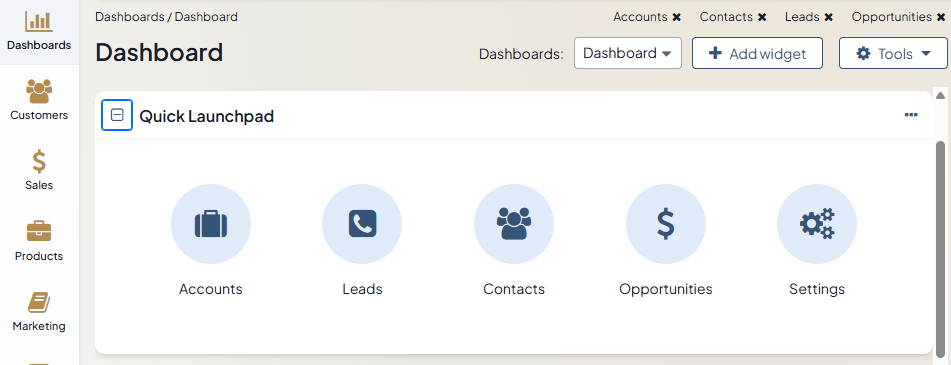Screen dimensions: 951x365
Task: Click the Dashboards breadcrumb link
Action: coord(130,17)
